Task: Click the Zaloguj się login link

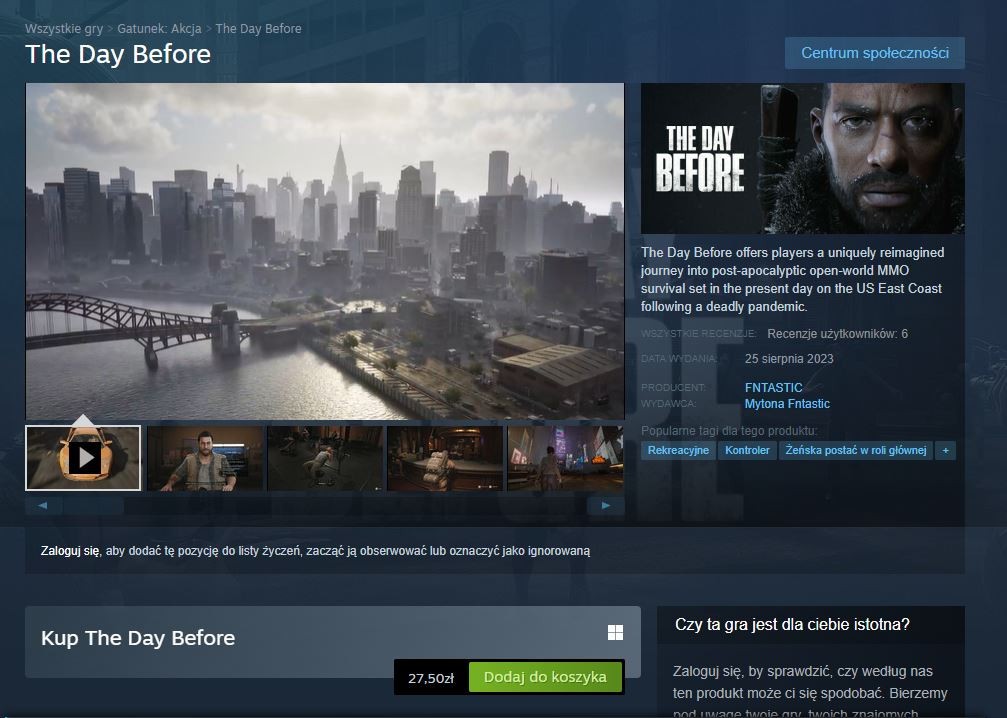Action: 70,550
